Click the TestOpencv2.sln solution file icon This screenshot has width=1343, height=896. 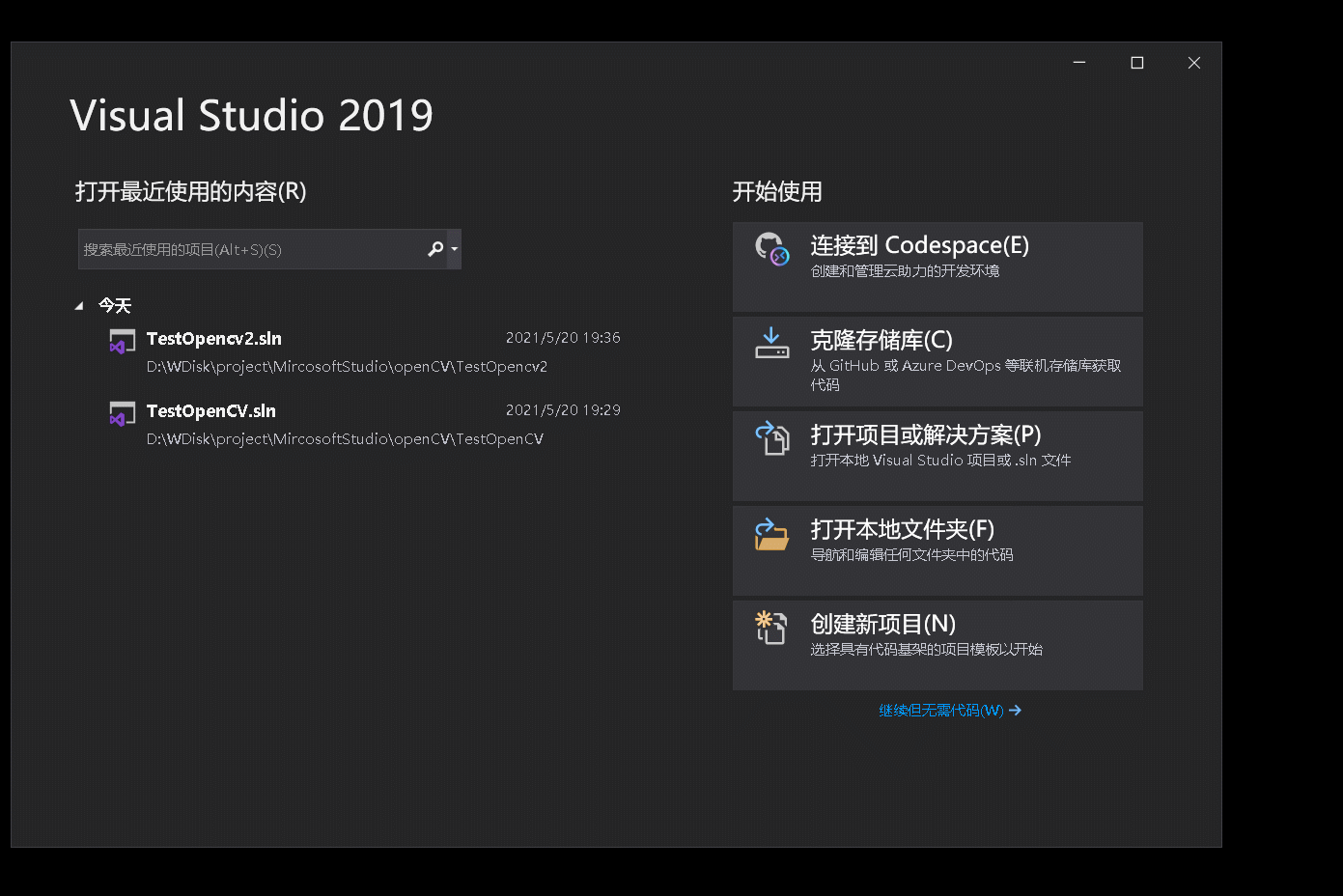(122, 341)
